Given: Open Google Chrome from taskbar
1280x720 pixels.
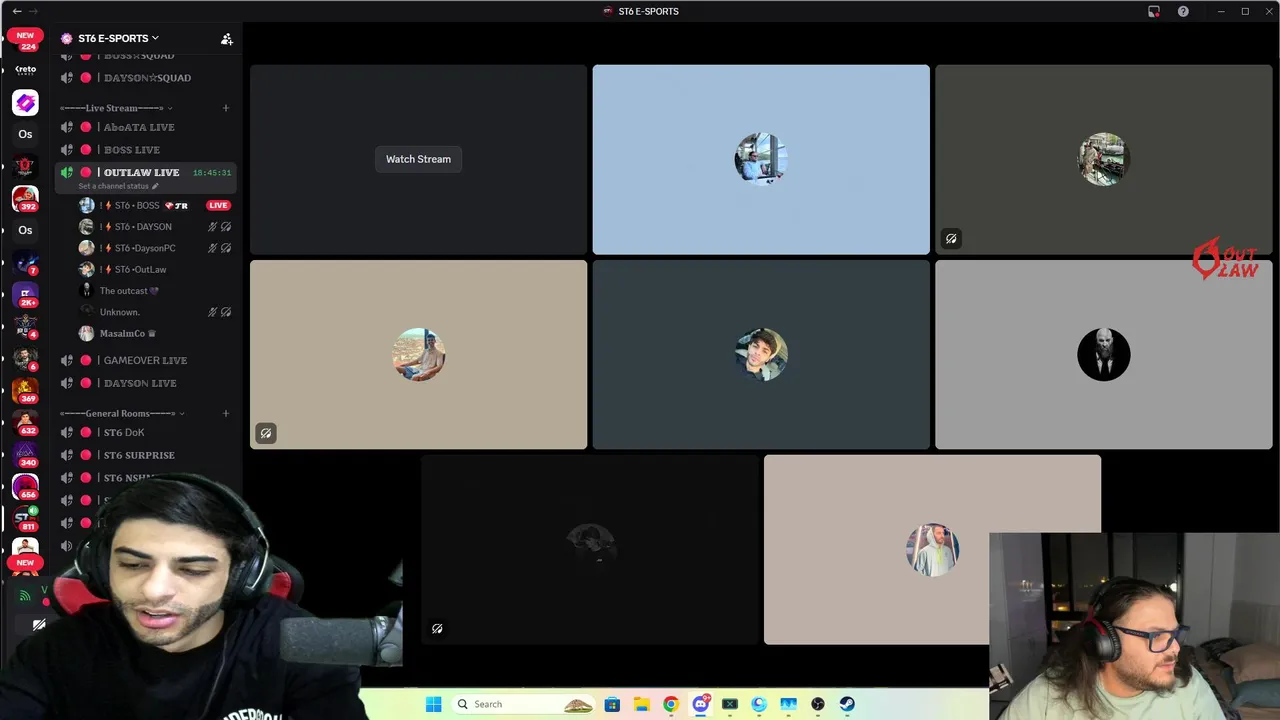Looking at the screenshot, I should click(x=671, y=704).
